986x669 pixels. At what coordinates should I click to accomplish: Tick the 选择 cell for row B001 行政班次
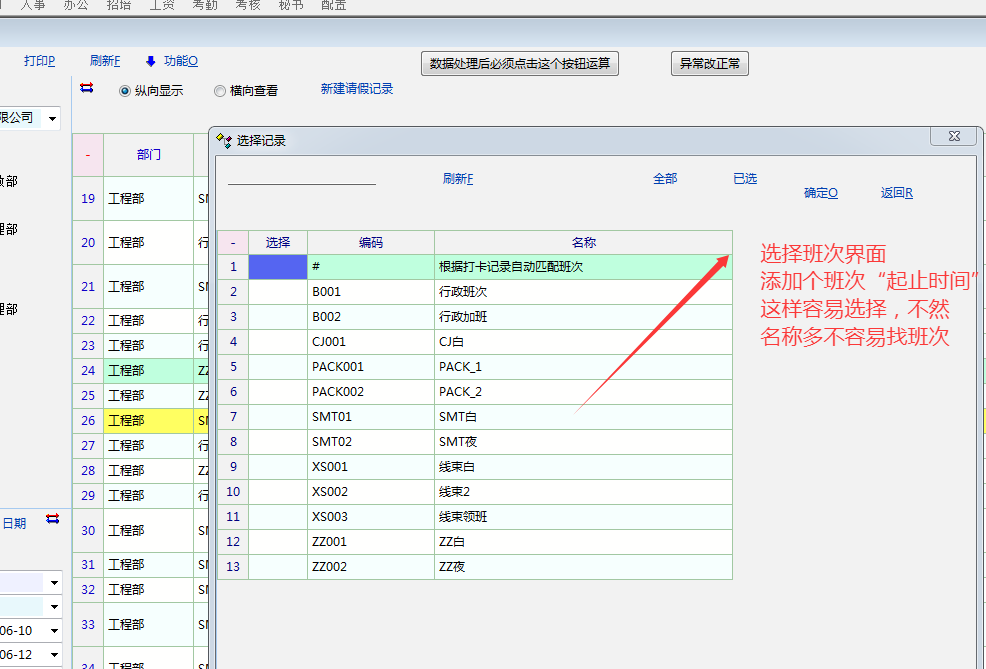[x=277, y=292]
